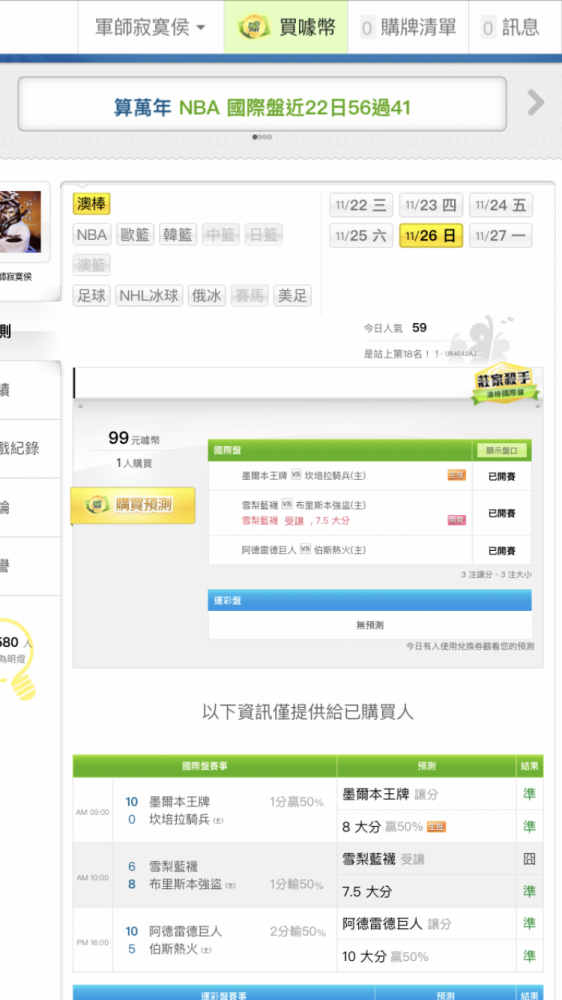Click 雪梨藍襪 受讓，7.5 大分 red text
Viewport: 562px width, 1000px height.
tap(295, 521)
